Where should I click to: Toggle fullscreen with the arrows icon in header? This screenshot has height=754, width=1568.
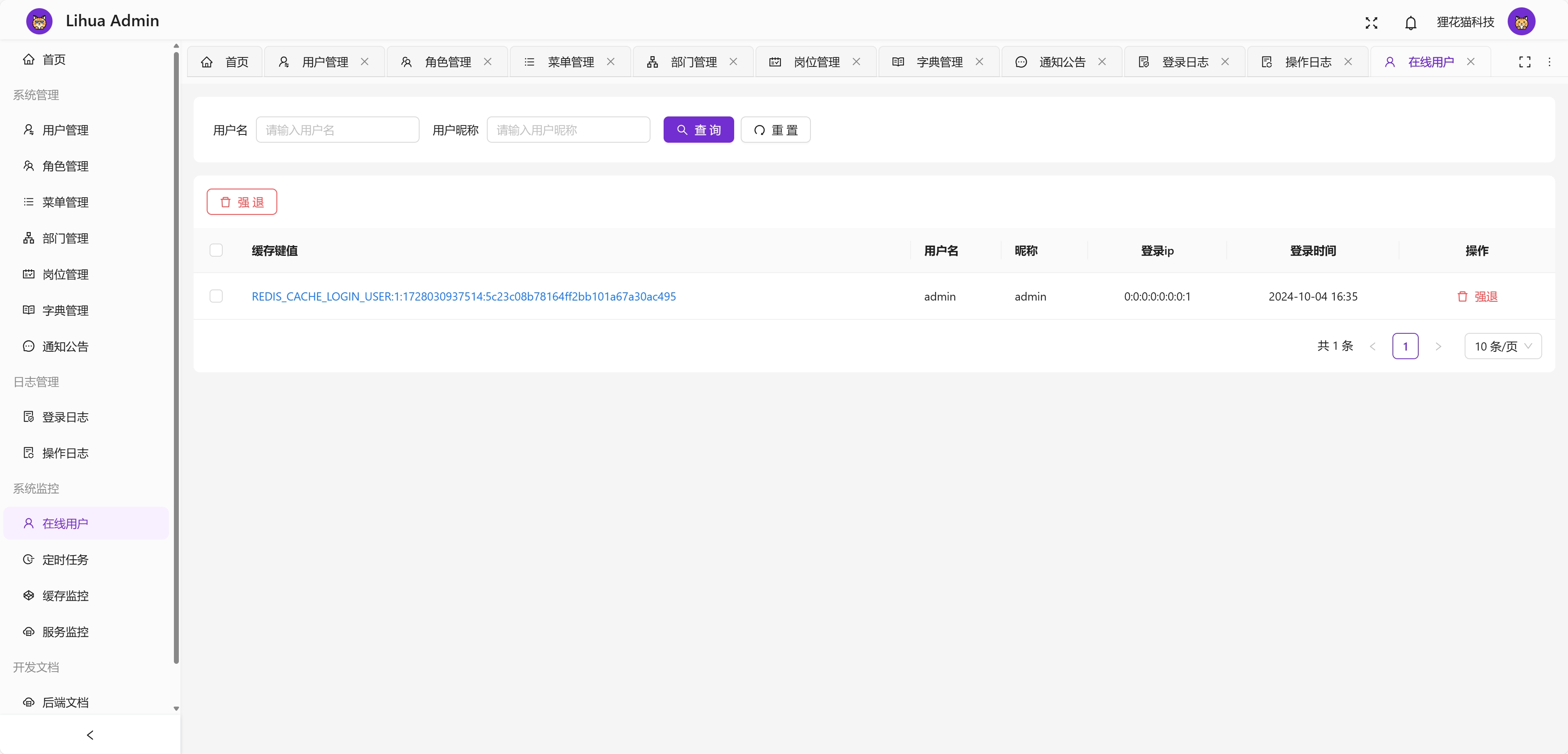click(1371, 23)
